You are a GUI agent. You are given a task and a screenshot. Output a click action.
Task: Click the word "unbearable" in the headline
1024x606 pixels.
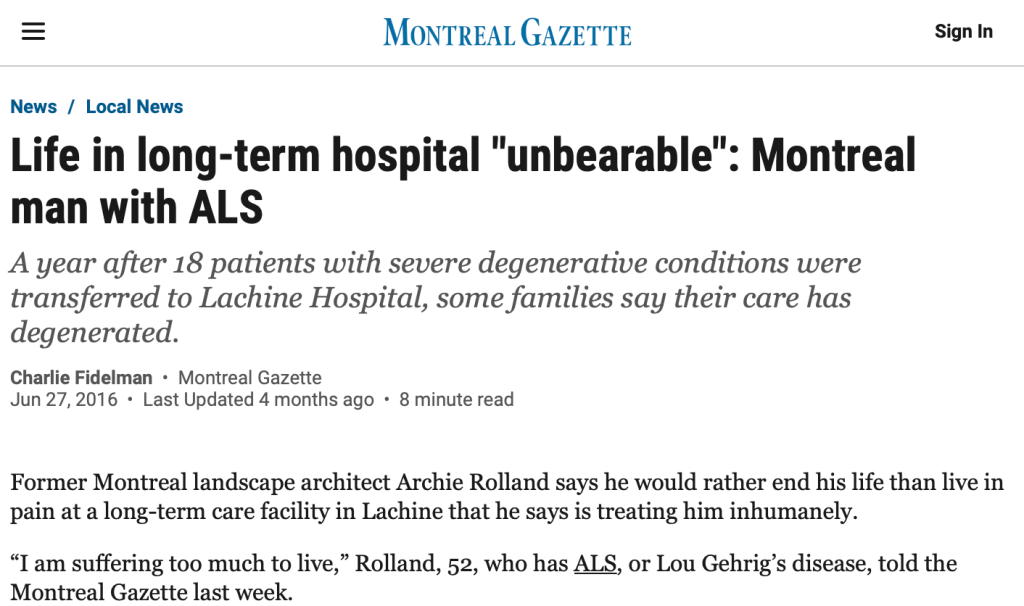[611, 156]
